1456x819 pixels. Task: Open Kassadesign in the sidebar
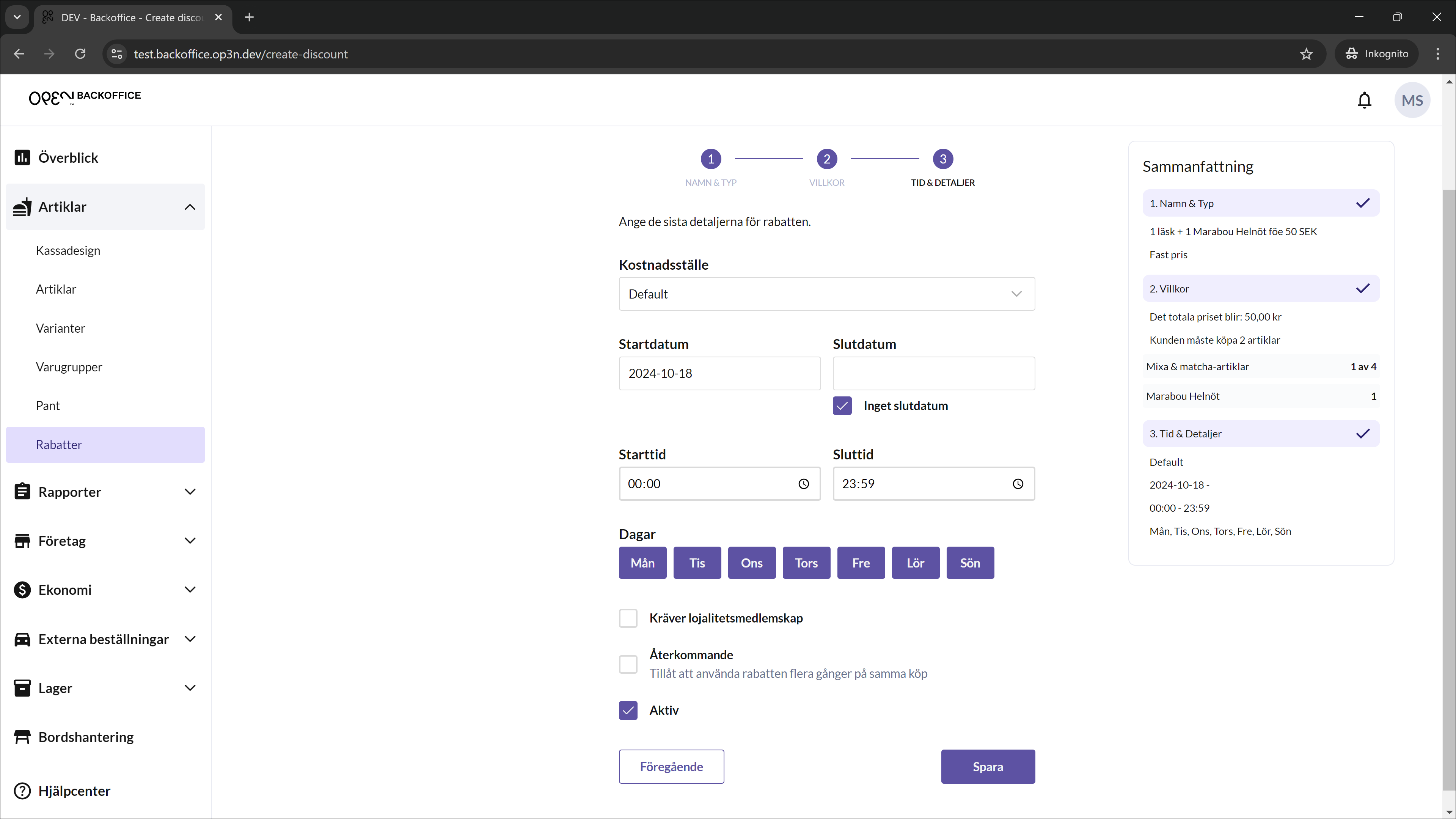pos(68,250)
